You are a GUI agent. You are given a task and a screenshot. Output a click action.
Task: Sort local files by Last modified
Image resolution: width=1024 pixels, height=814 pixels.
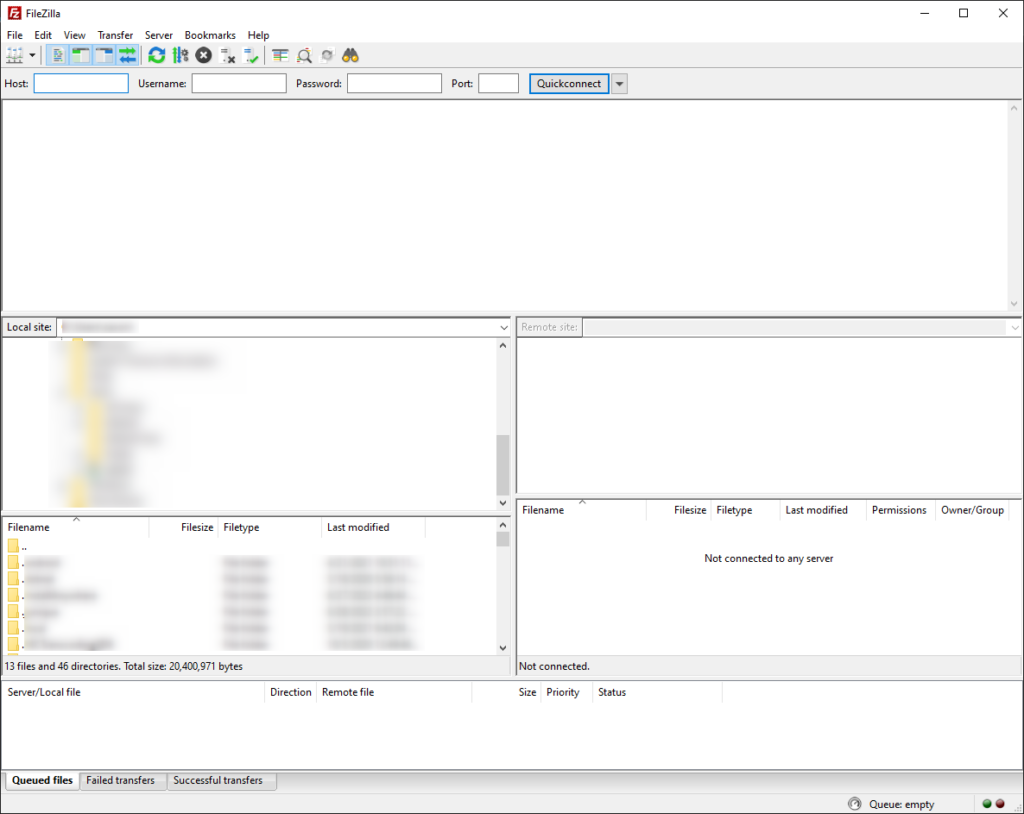pos(374,527)
